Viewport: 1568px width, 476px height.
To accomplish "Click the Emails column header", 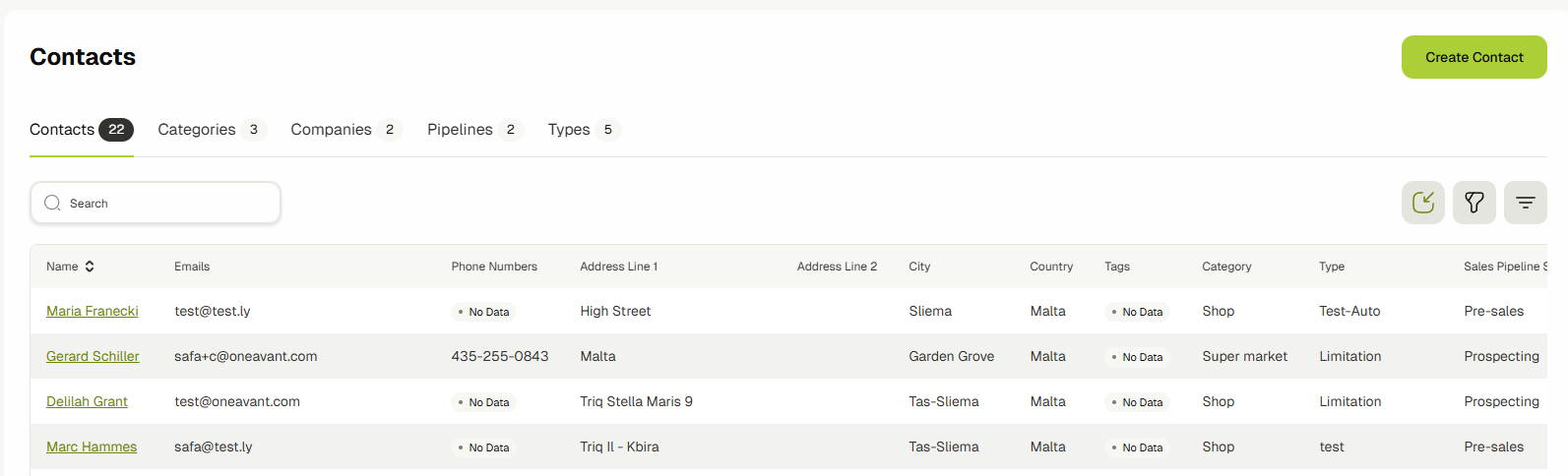I will point(192,267).
